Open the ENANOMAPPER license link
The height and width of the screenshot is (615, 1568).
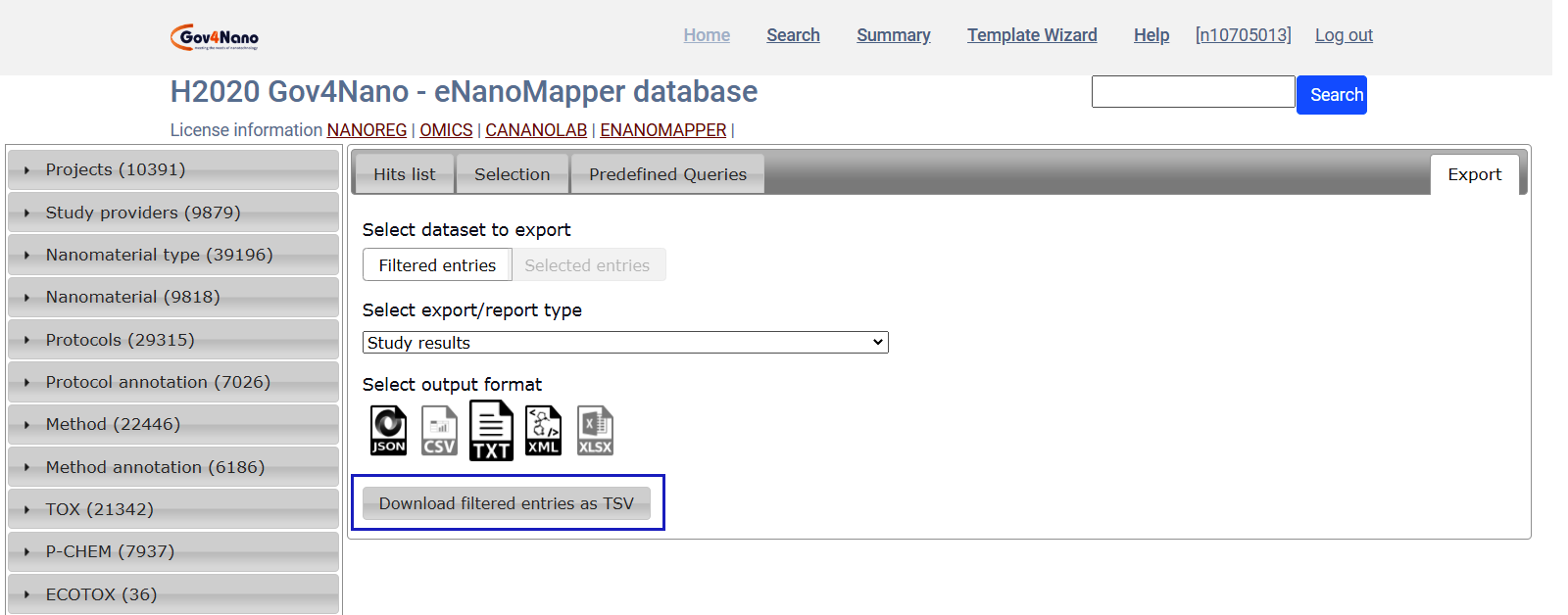(663, 130)
